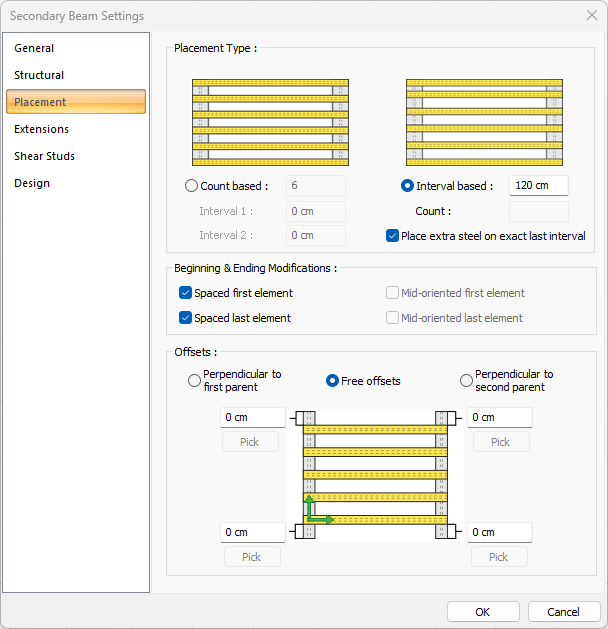The image size is (608, 629).
Task: Click the offsets preview diagram
Action: 375,474
